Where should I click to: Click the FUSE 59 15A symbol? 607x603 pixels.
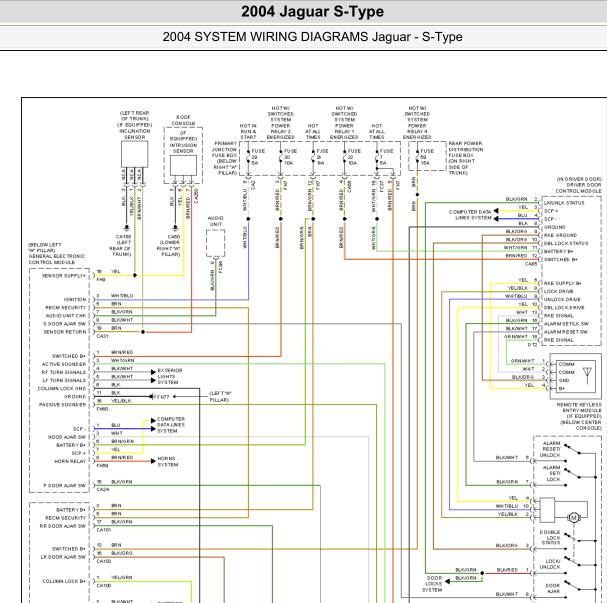click(x=425, y=157)
